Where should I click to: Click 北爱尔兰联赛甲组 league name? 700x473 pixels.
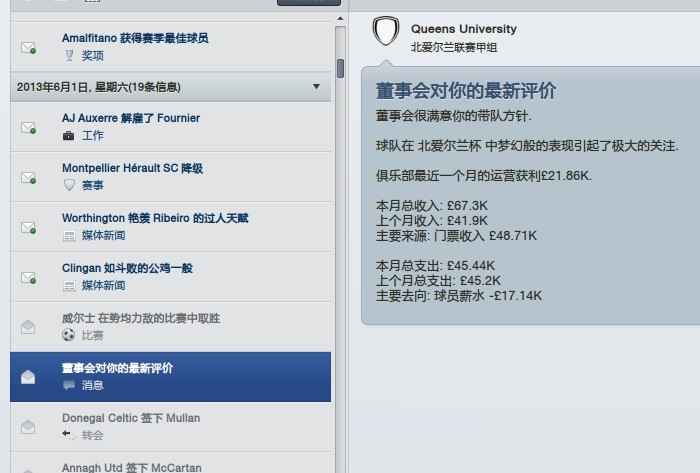pos(454,47)
